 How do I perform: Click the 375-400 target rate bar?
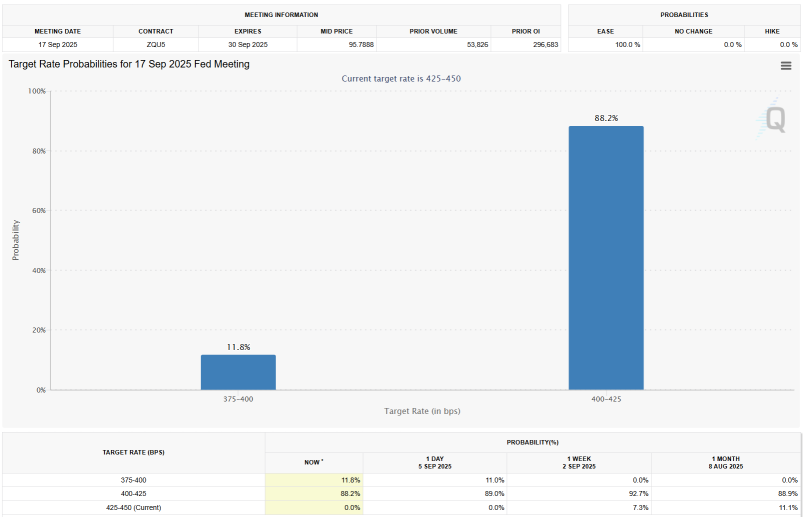point(238,372)
